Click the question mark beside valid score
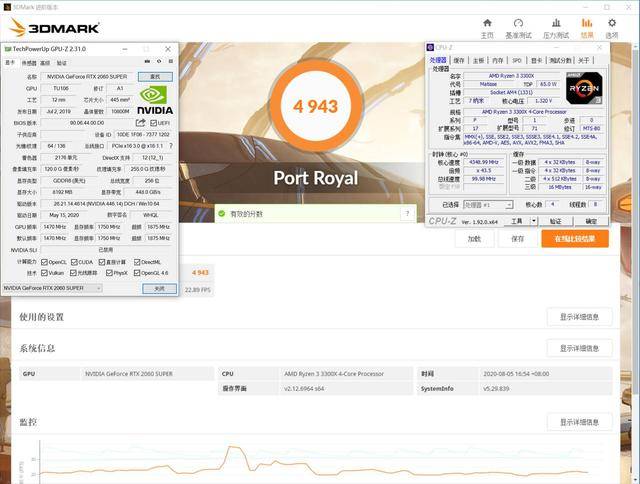 click(x=407, y=213)
